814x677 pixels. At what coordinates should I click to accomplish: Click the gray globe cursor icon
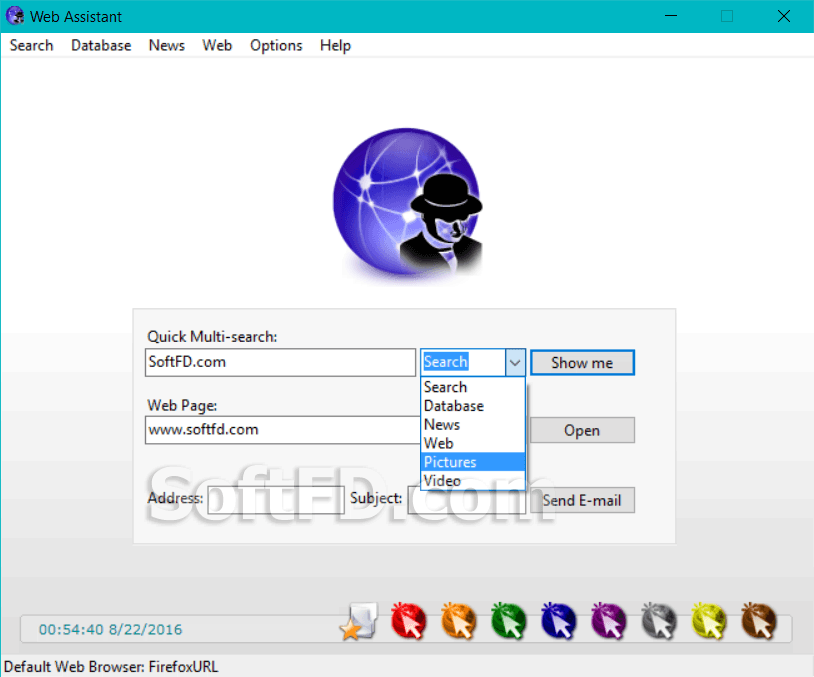(x=659, y=621)
